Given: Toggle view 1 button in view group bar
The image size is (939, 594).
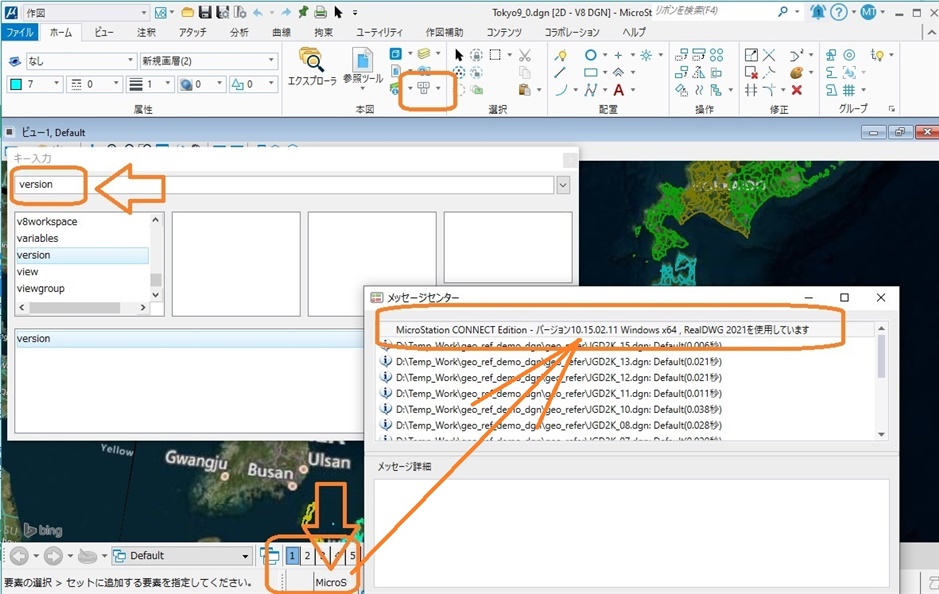Looking at the screenshot, I should (x=292, y=556).
